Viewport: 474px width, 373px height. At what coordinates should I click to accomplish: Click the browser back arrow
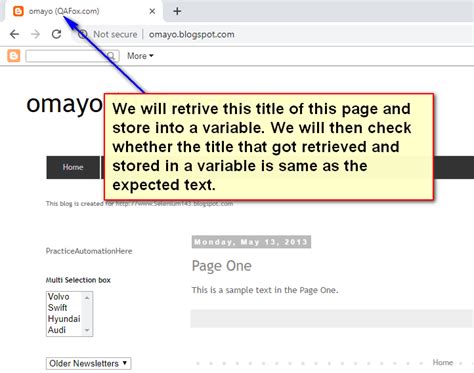15,34
